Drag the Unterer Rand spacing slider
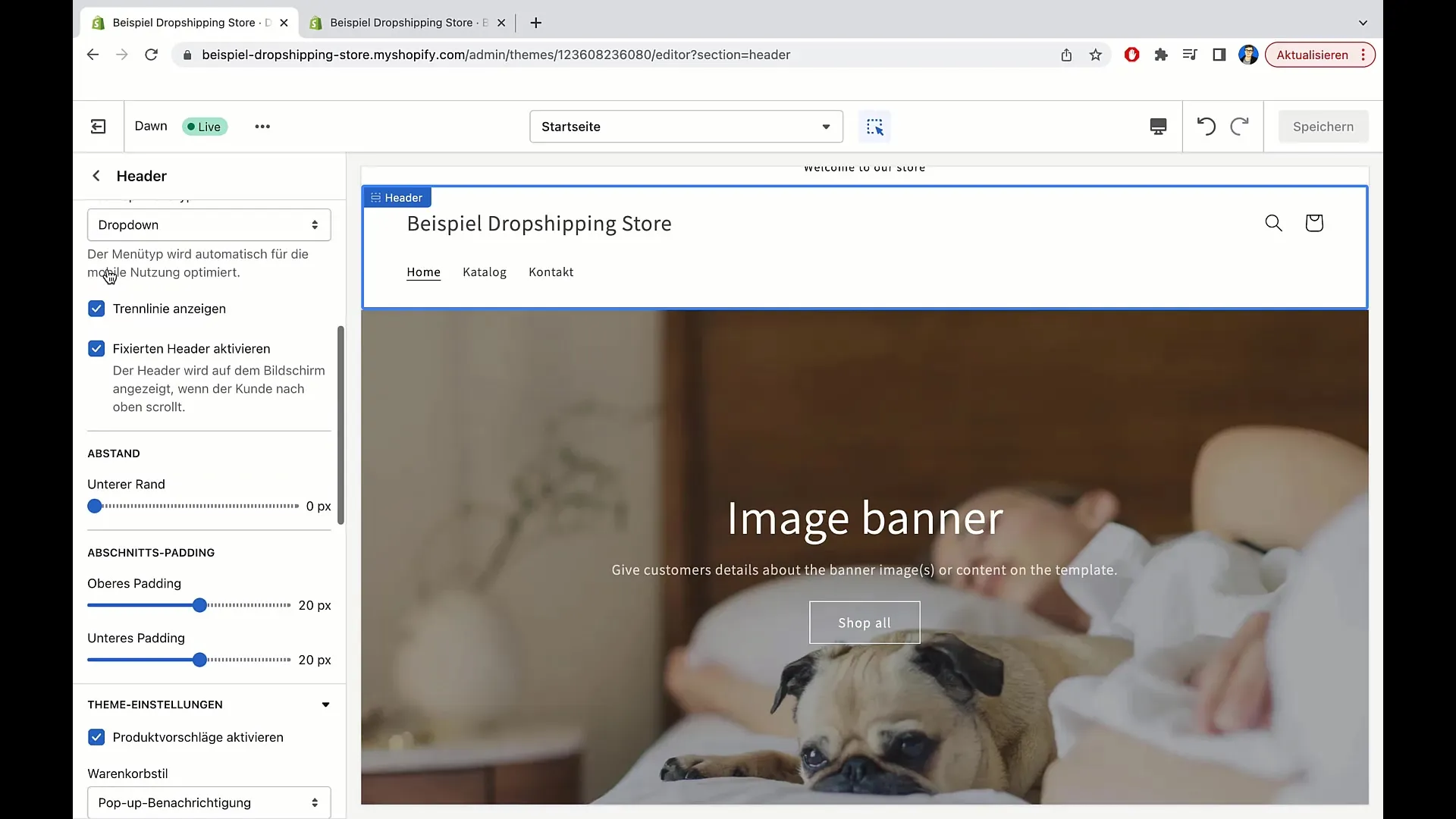Image resolution: width=1456 pixels, height=819 pixels. point(95,505)
